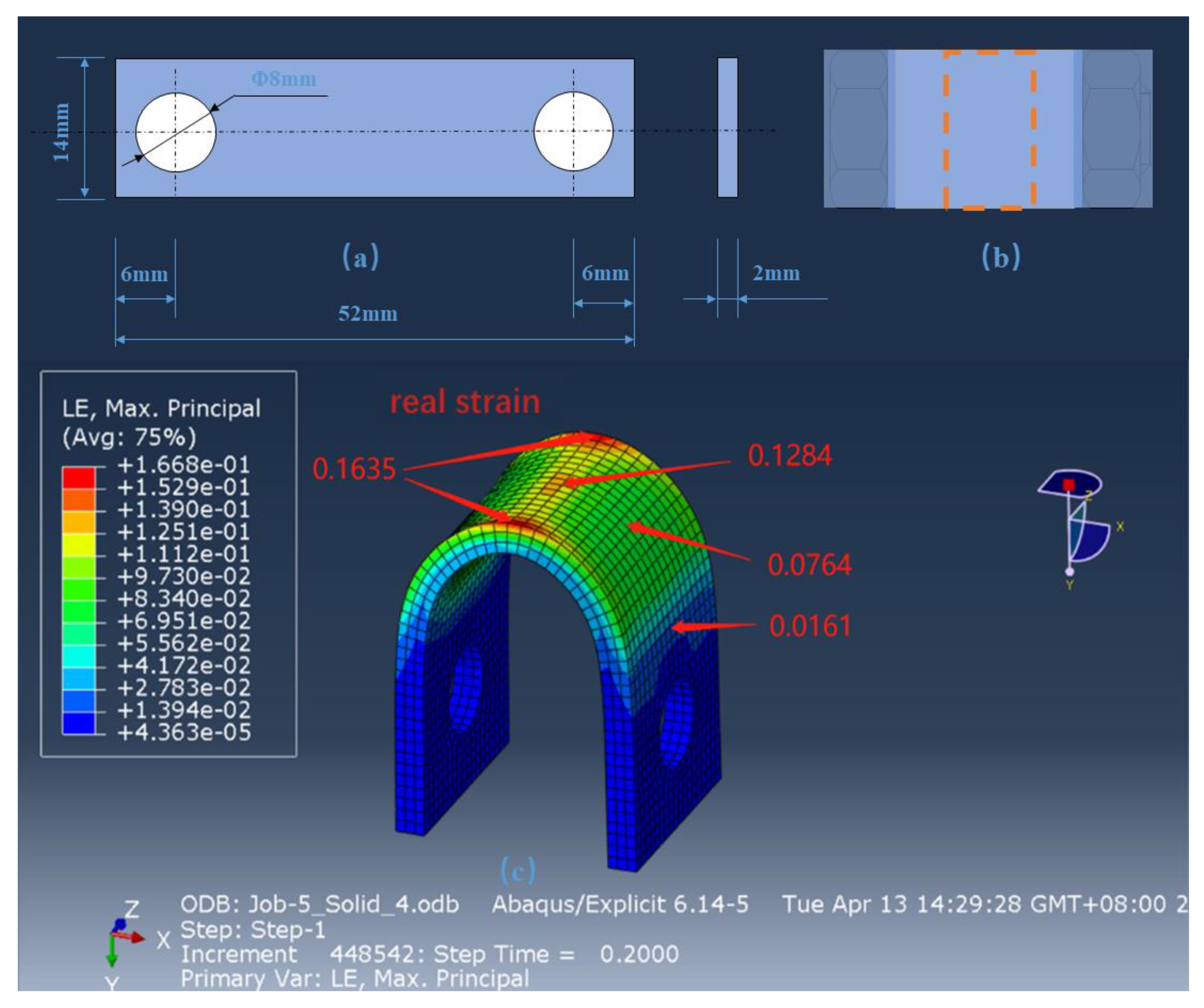
Task: Click the orange dashed rectangle in view (b)
Action: point(989,130)
